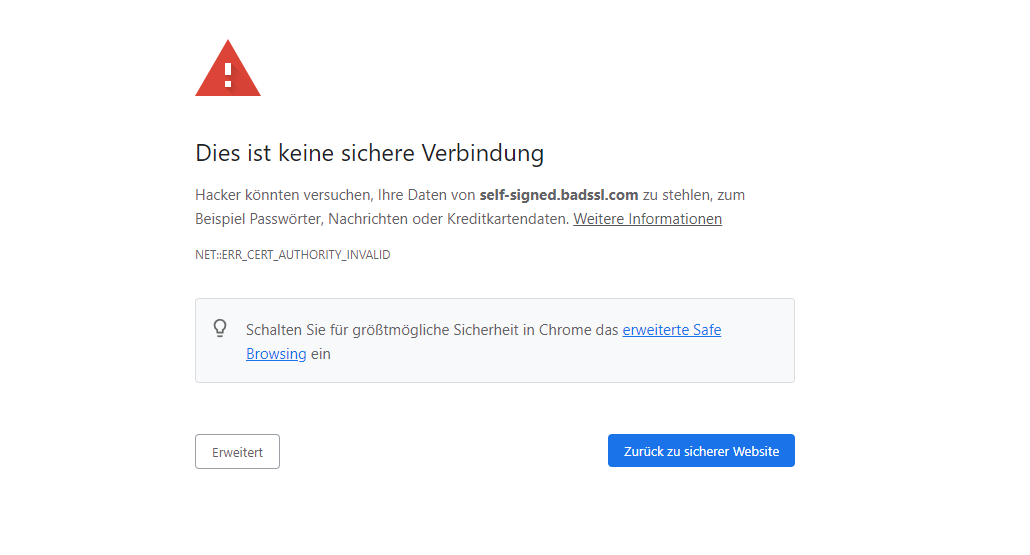
Task: Click the NET::ERR_CERT_AUTHORITY_INVALID error code
Action: coord(292,255)
